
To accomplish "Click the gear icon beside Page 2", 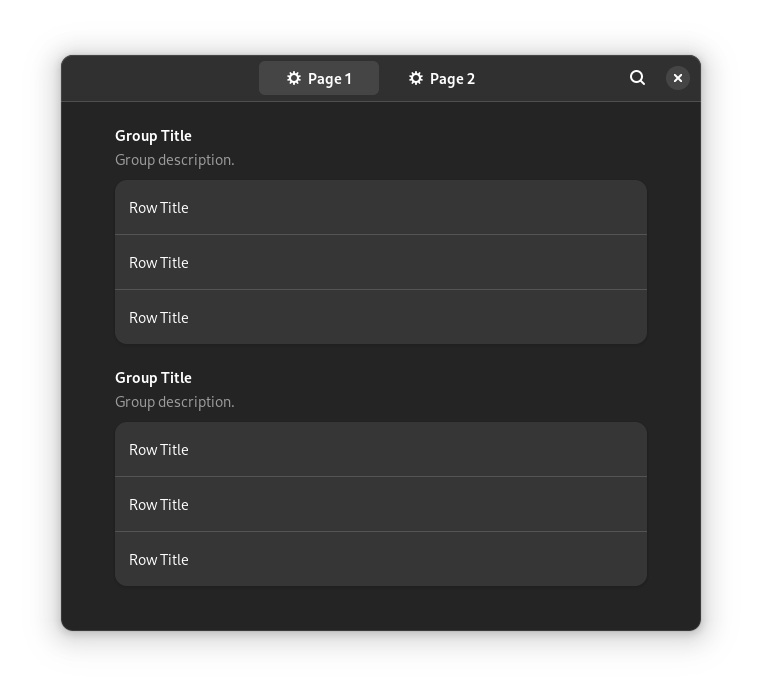I will (x=416, y=78).
